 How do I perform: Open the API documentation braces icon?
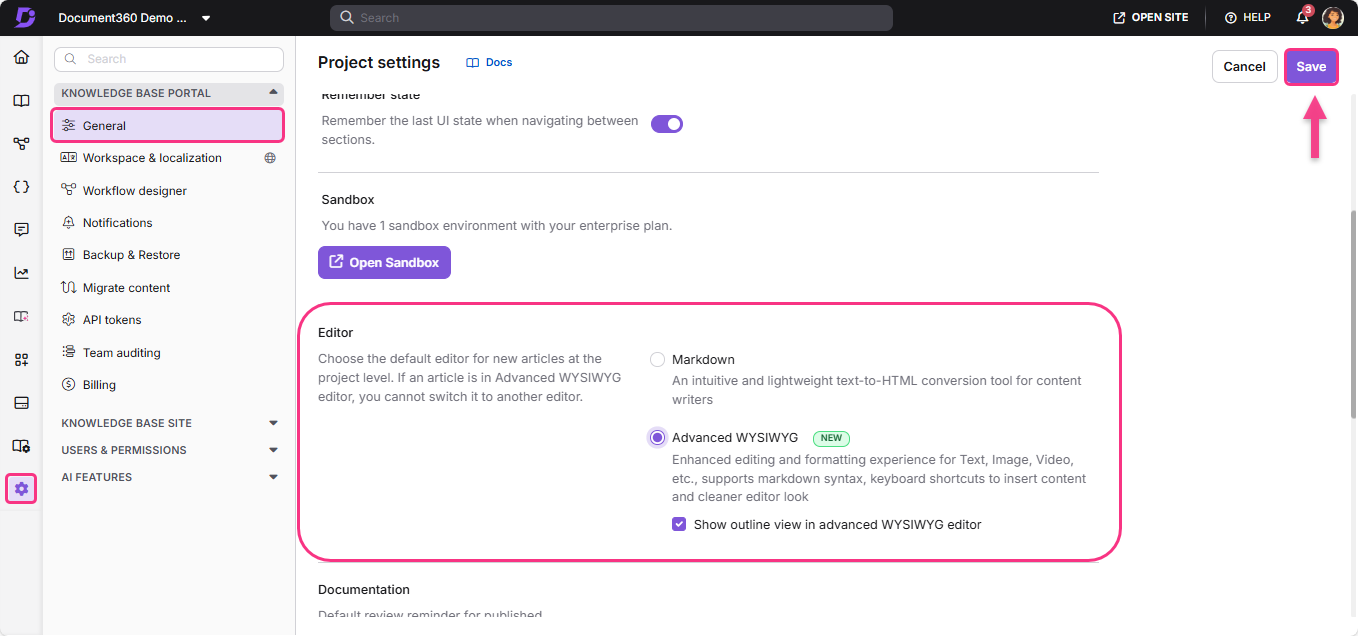click(x=21, y=186)
